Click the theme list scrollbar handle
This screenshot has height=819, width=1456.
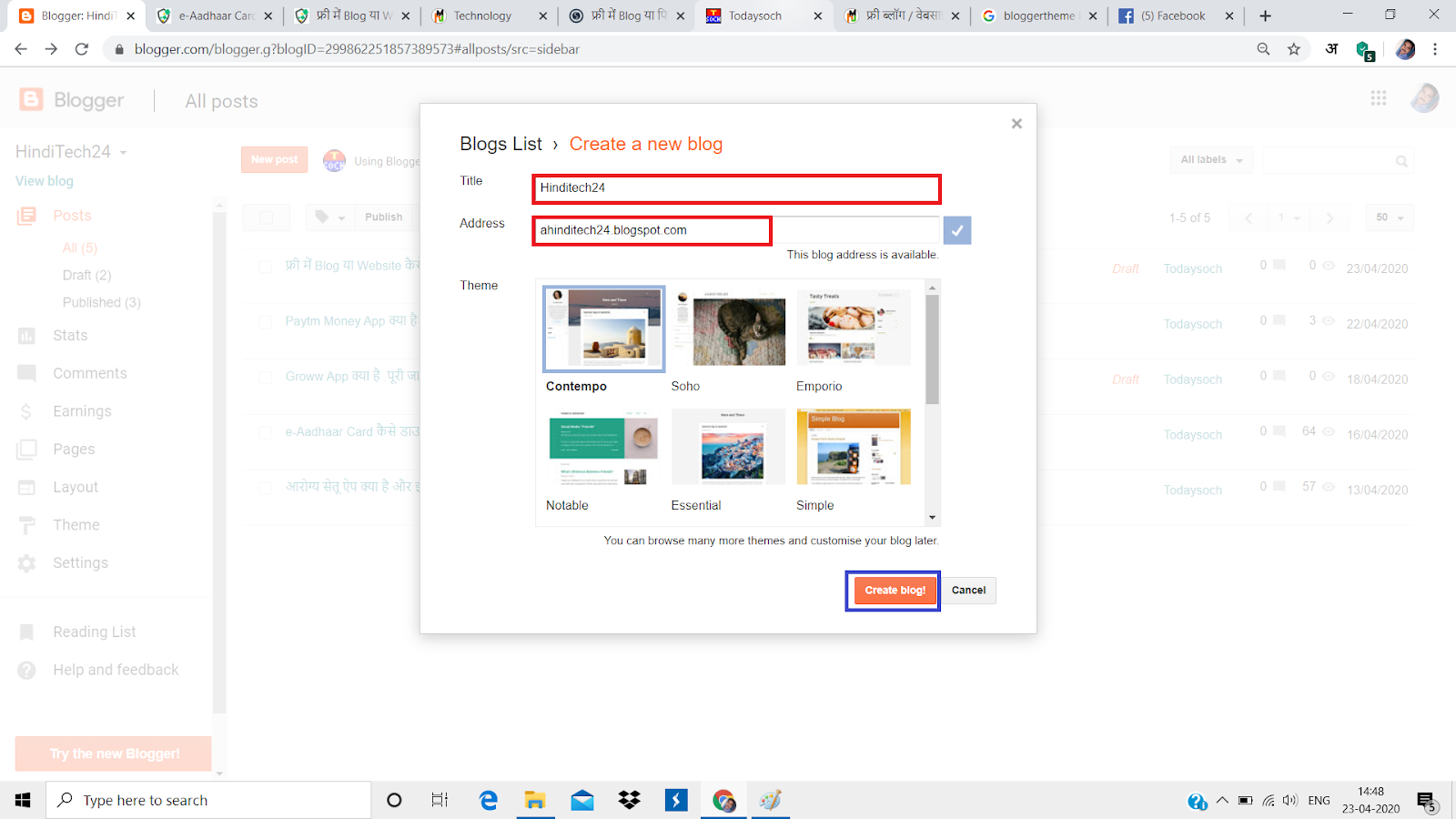(x=932, y=349)
